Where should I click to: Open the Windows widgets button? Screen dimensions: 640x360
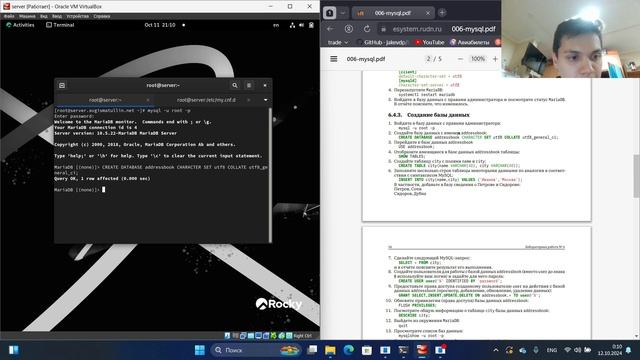click(14, 350)
